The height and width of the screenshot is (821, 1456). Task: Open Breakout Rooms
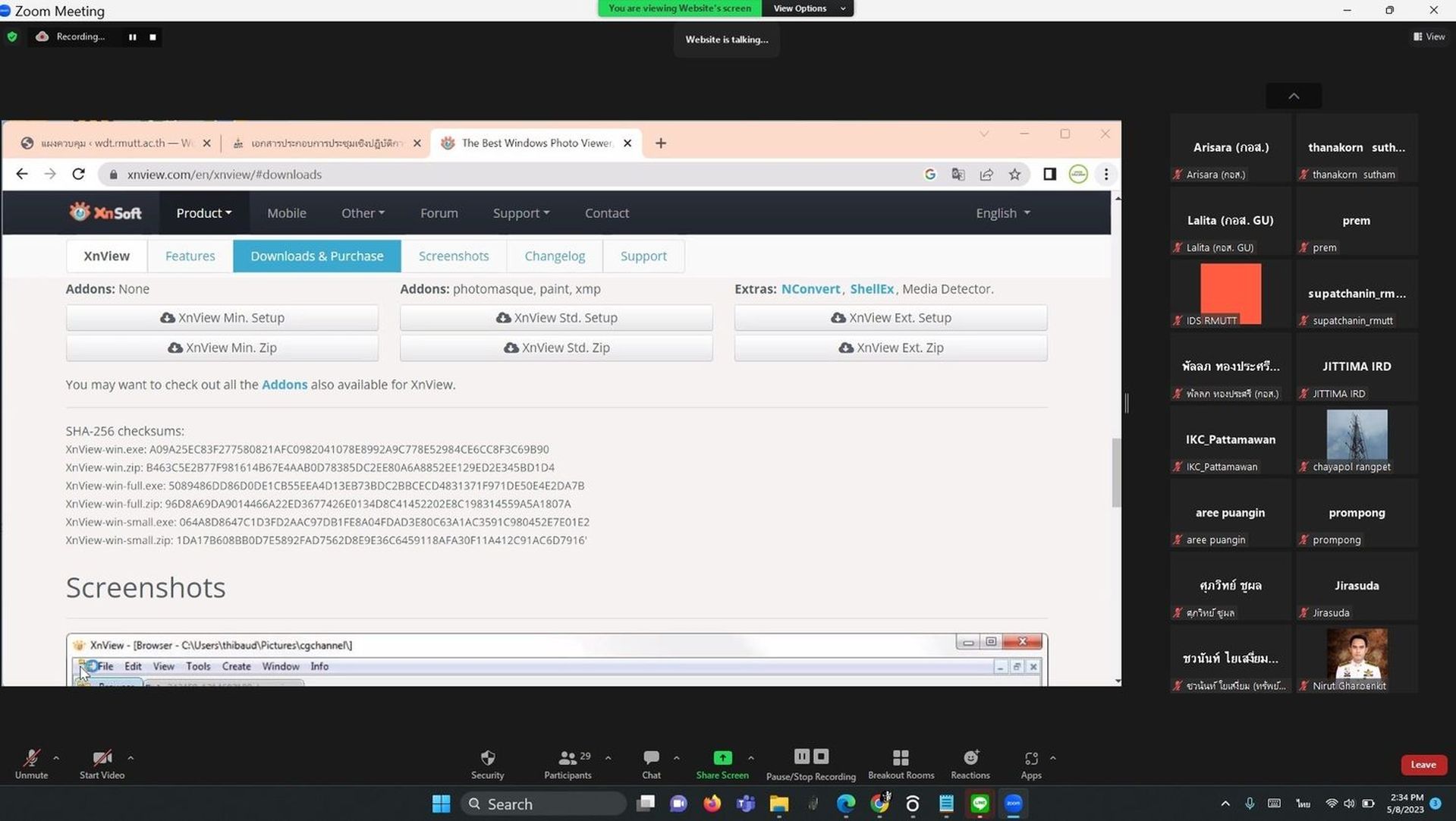click(901, 764)
